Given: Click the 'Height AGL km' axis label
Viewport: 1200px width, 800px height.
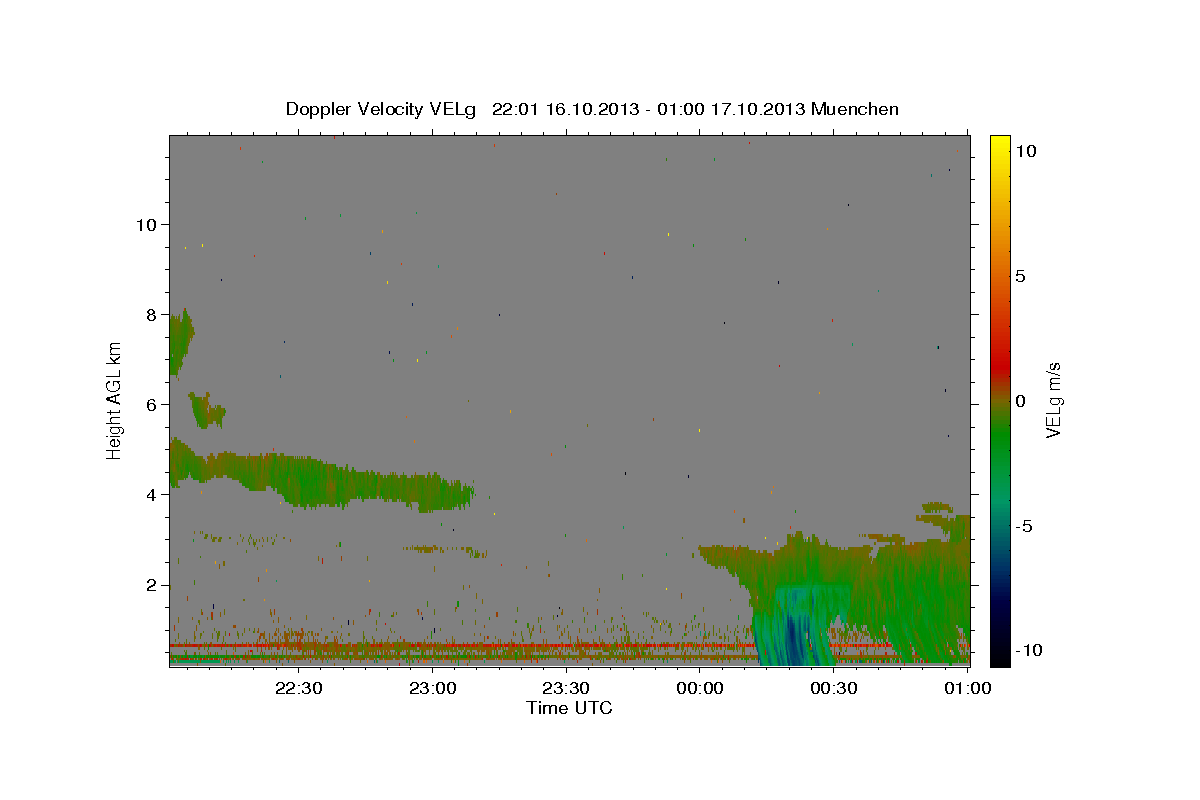Looking at the screenshot, I should (x=115, y=401).
